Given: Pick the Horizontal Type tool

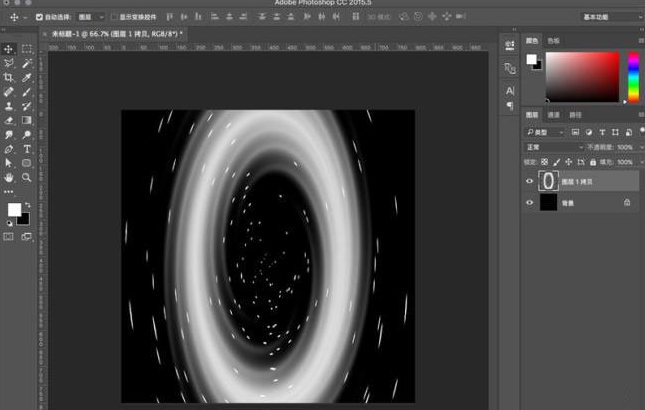Looking at the screenshot, I should coord(27,149).
